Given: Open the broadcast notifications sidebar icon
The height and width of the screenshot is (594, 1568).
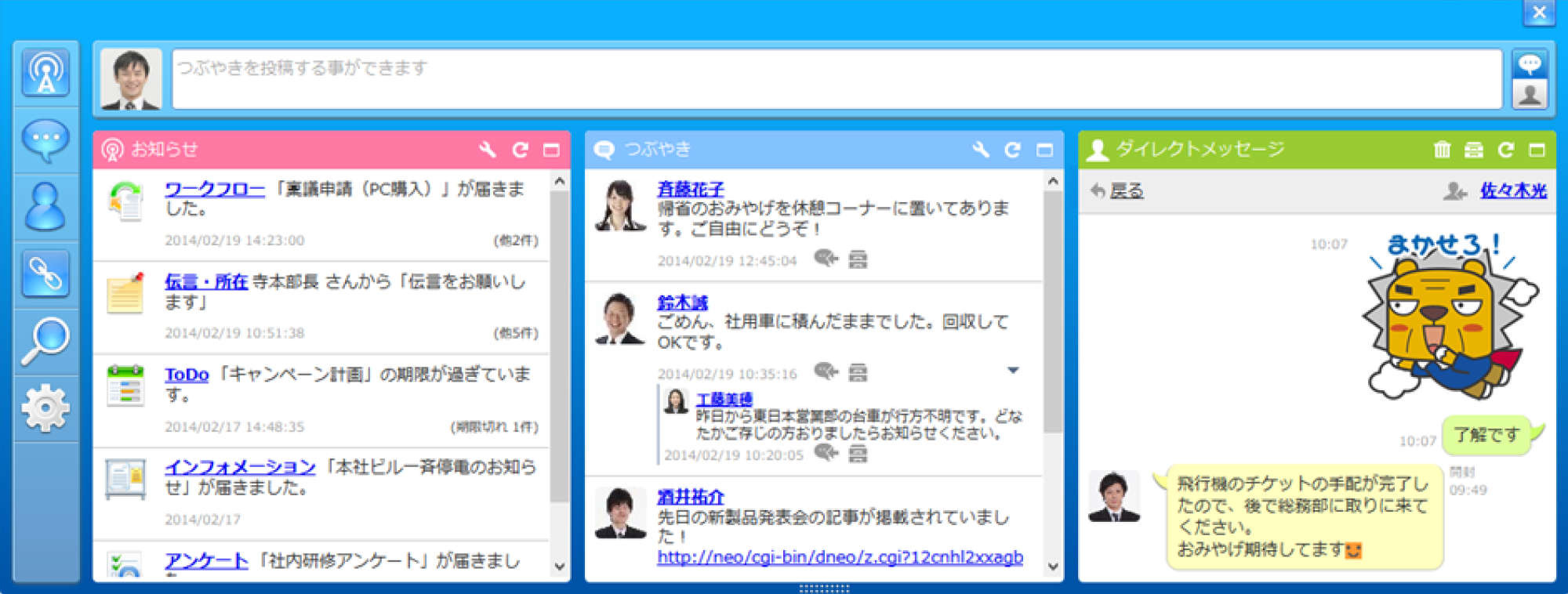Looking at the screenshot, I should 45,73.
